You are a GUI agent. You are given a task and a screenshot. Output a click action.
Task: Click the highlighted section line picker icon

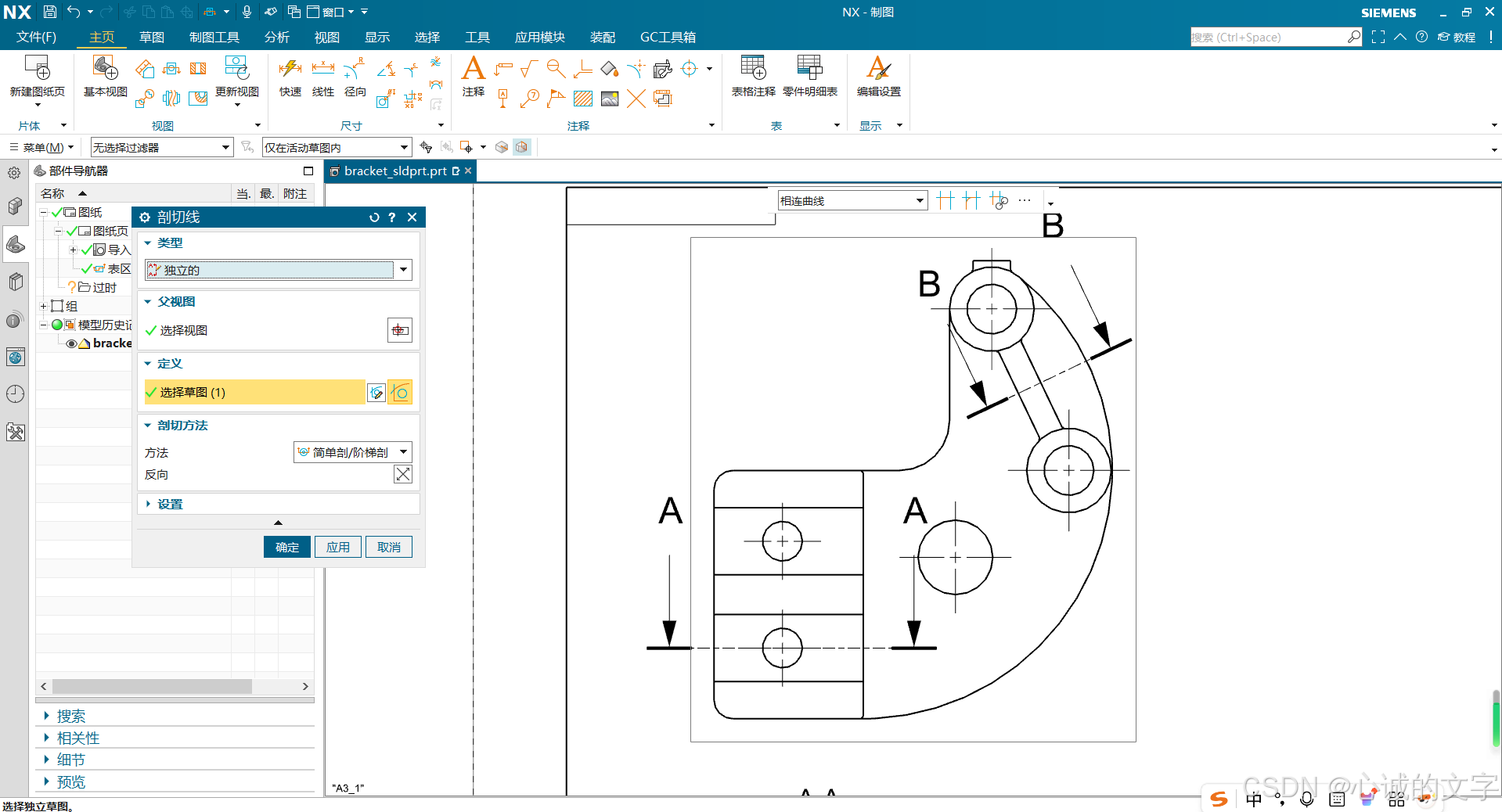coord(400,393)
